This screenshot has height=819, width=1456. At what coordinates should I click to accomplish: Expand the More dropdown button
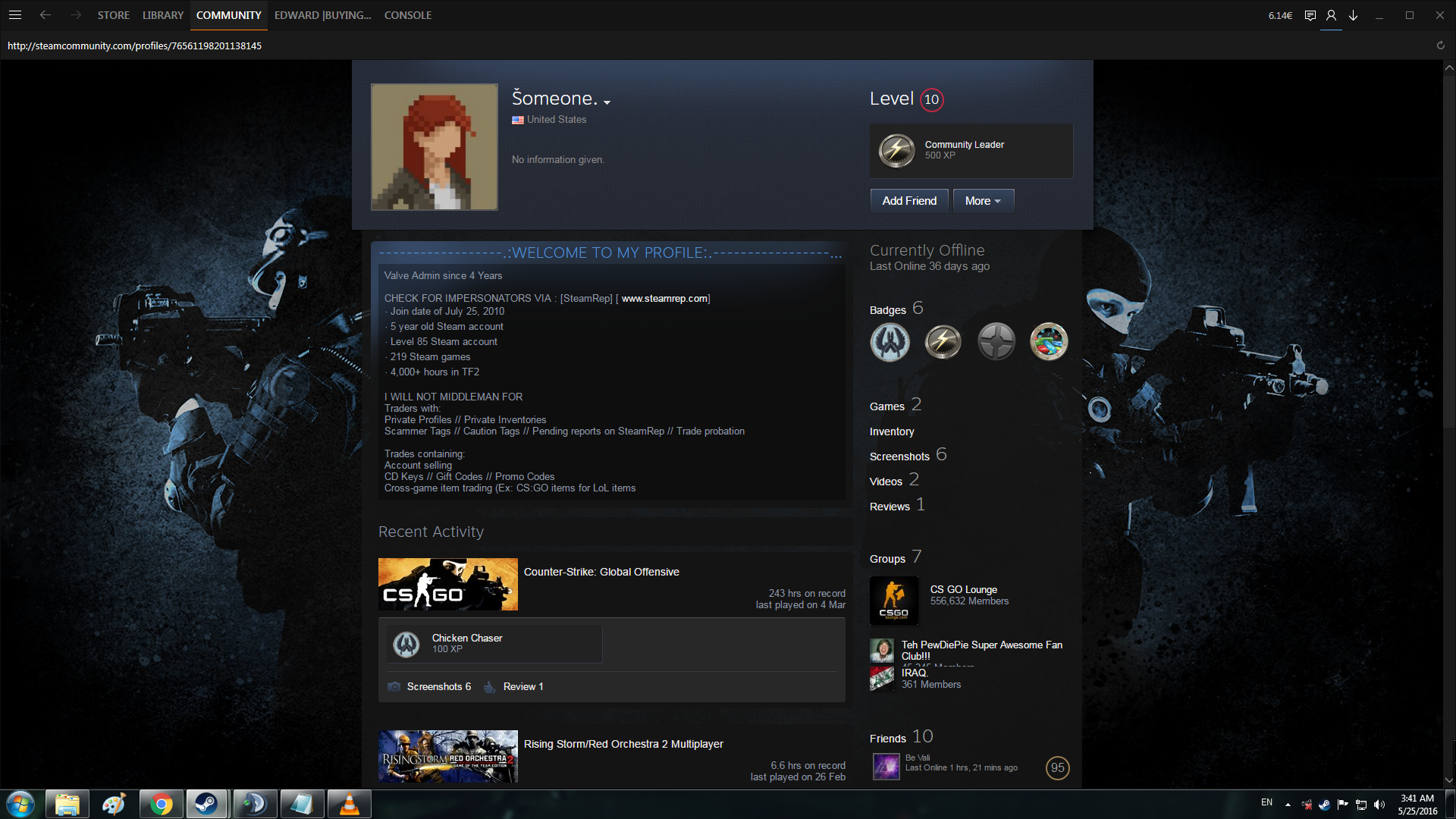tap(983, 201)
